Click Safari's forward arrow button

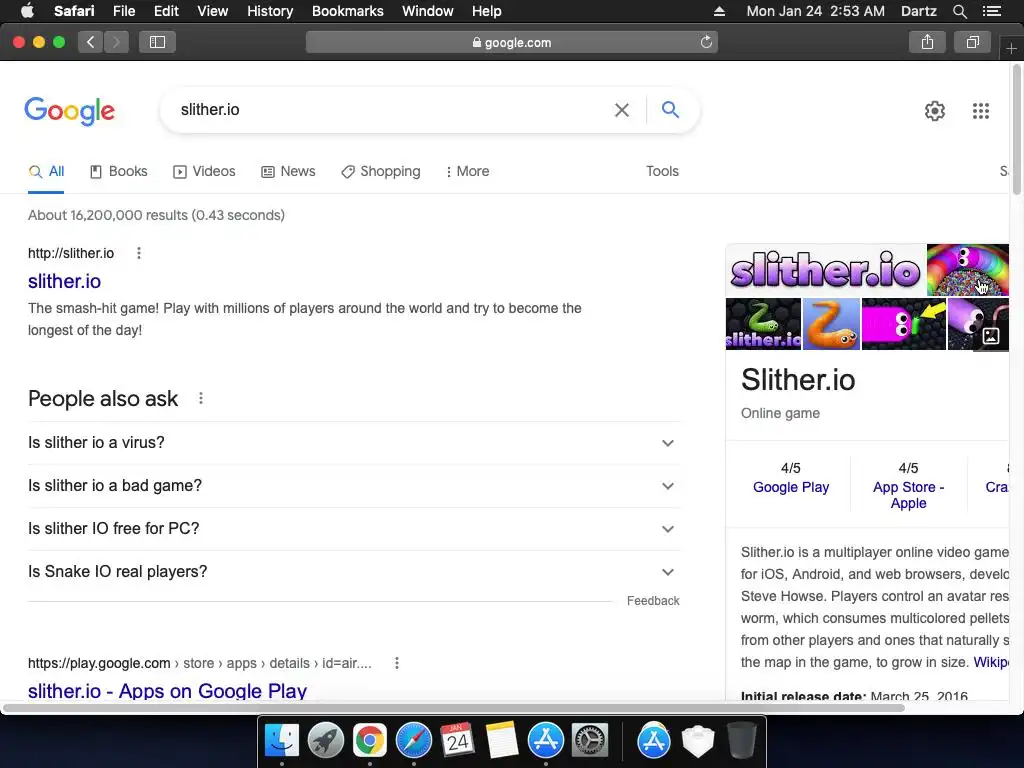116,42
